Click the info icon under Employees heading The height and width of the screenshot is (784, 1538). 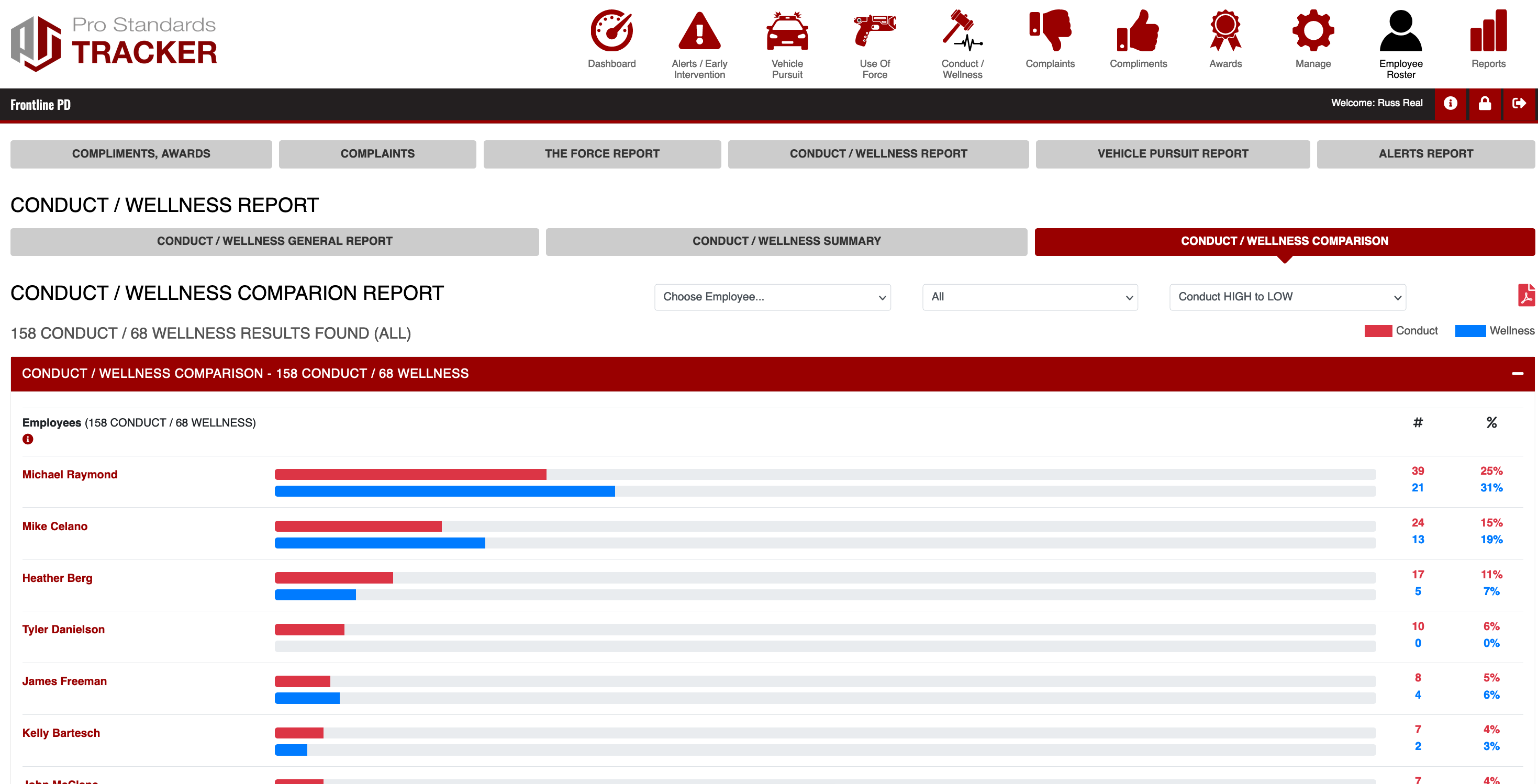click(x=27, y=440)
